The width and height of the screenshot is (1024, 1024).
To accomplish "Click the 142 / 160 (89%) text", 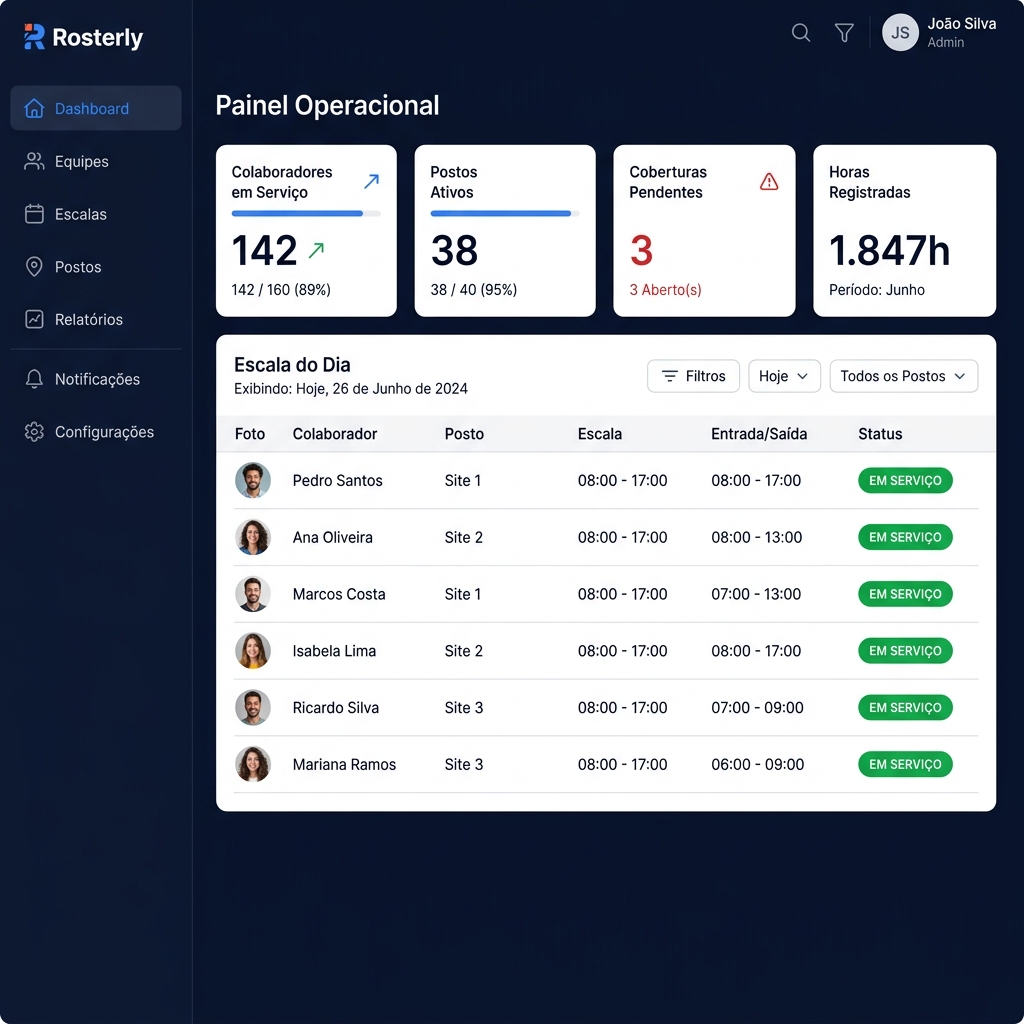I will point(281,289).
